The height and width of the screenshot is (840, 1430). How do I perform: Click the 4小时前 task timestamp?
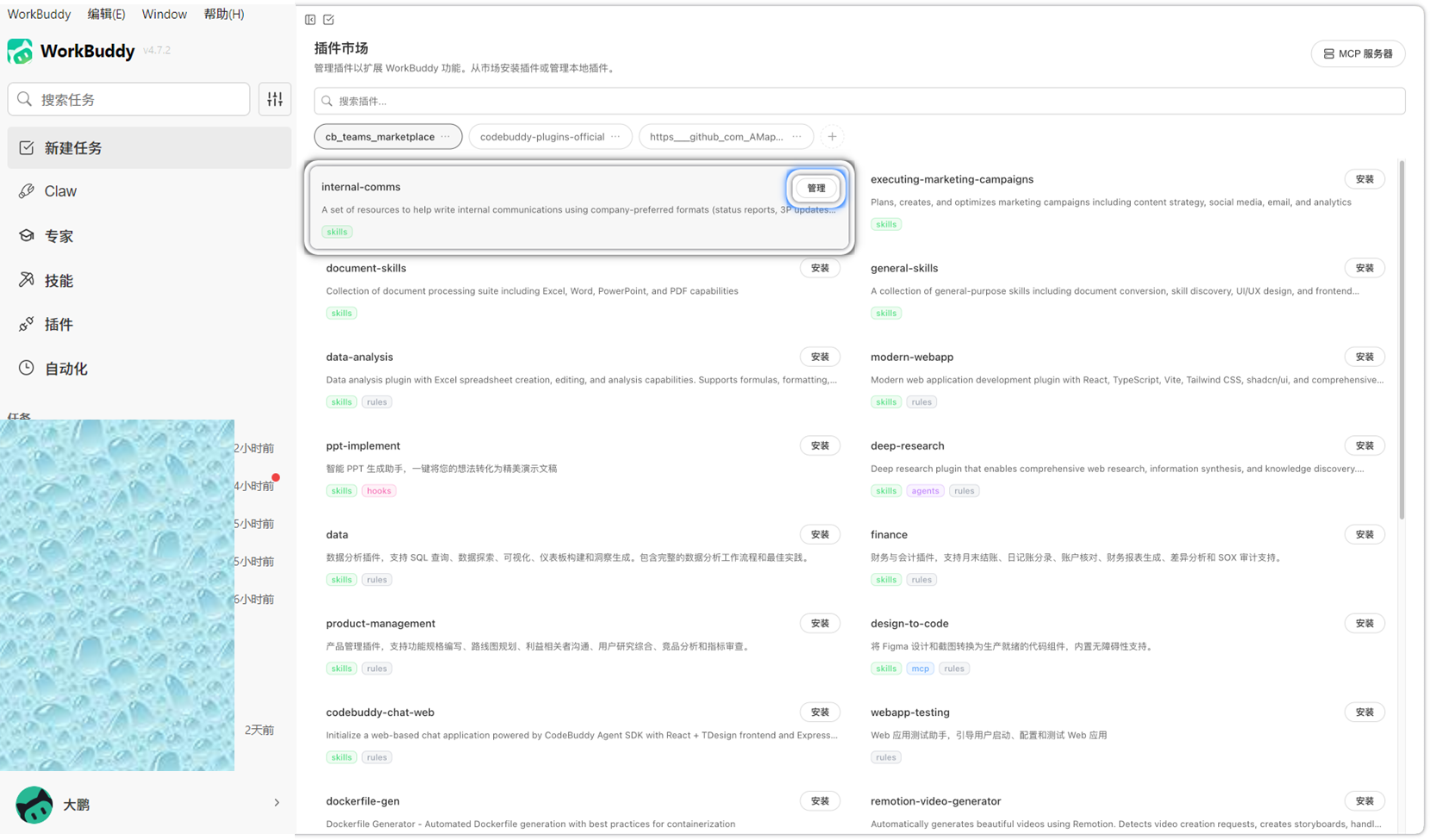click(x=253, y=486)
